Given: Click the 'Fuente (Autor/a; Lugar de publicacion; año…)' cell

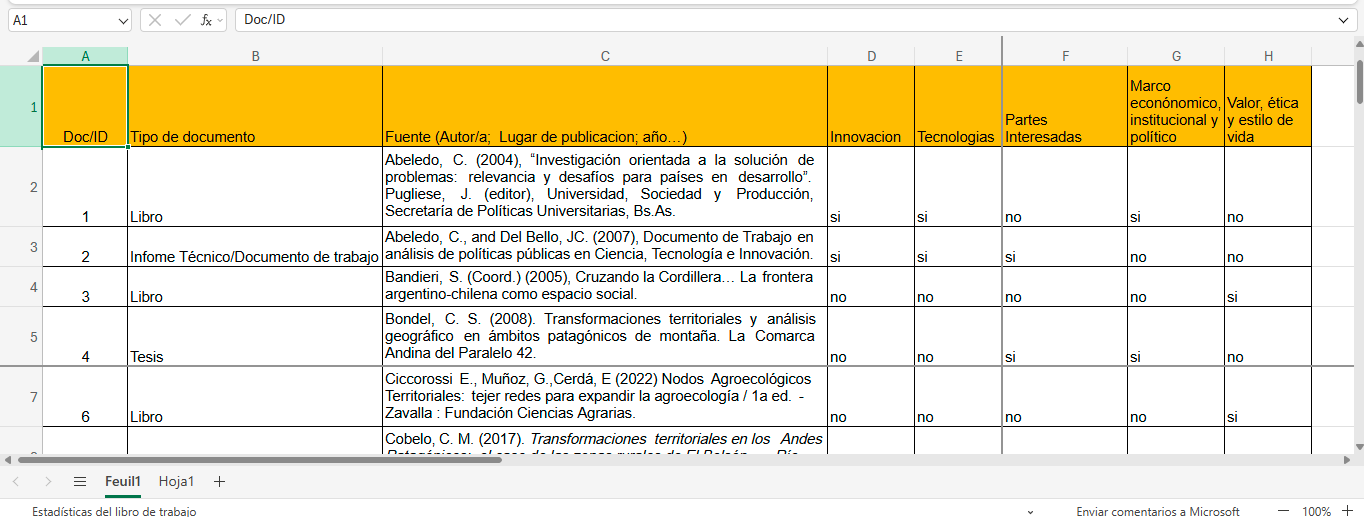Looking at the screenshot, I should pos(605,107).
